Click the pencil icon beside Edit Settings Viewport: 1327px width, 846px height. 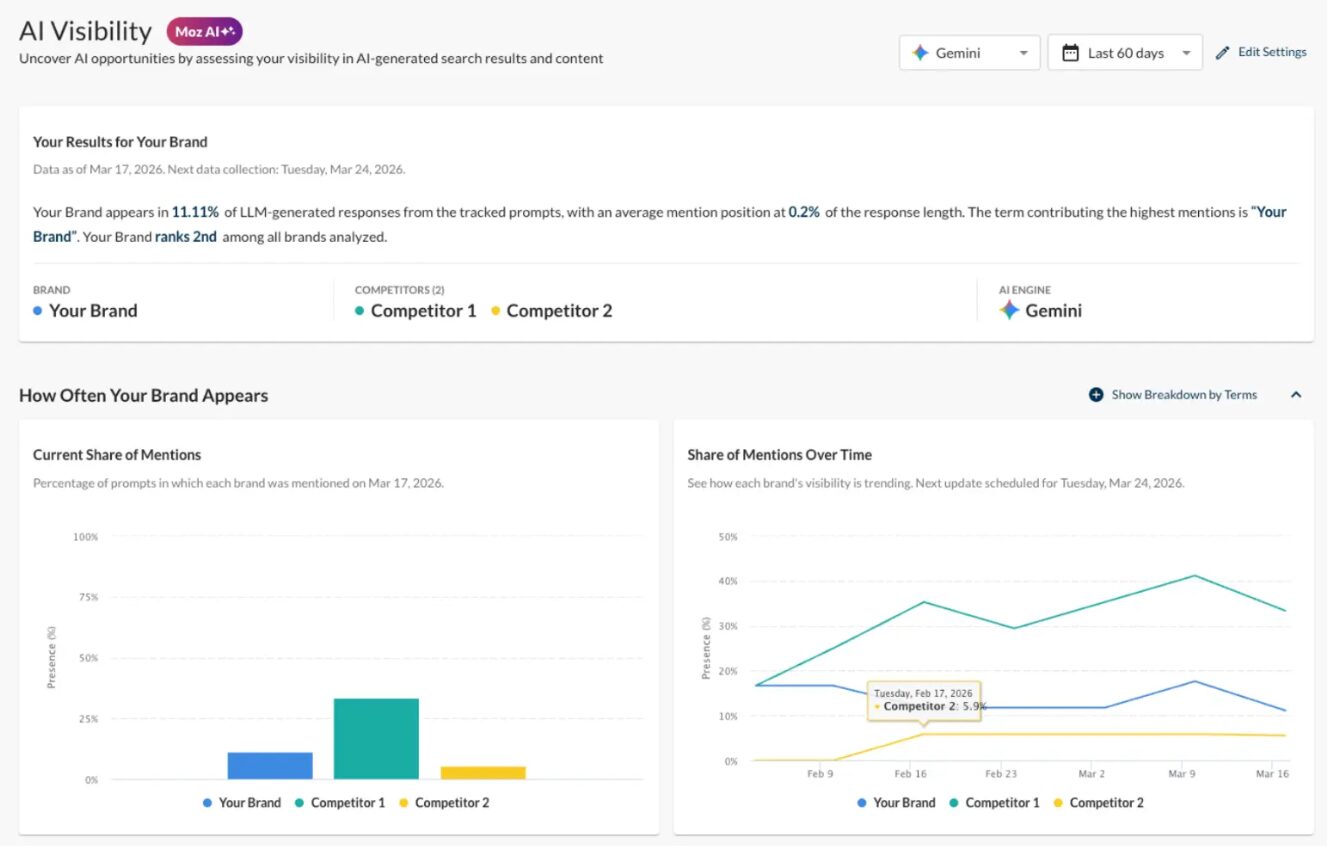1222,53
